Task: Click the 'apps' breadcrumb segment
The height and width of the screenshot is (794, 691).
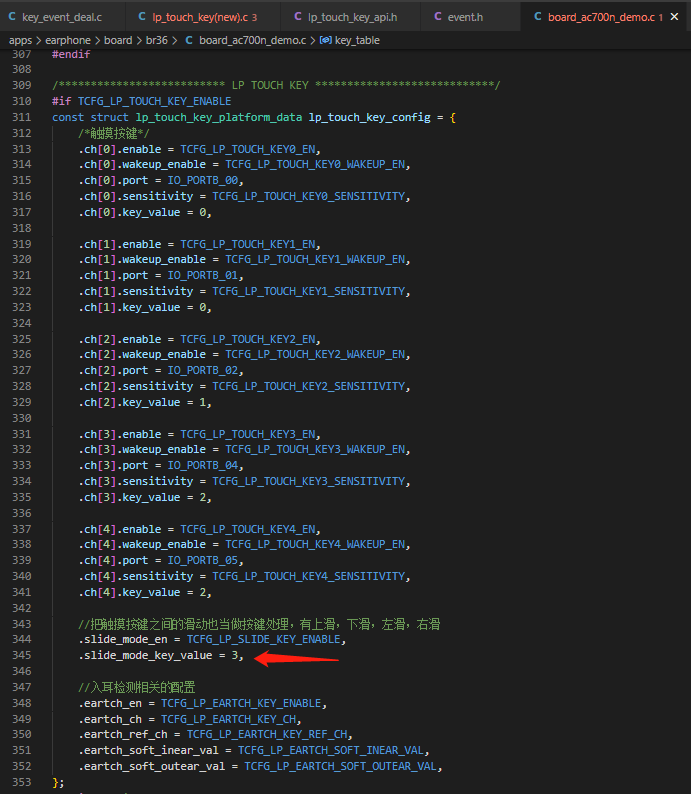Action: pos(20,41)
